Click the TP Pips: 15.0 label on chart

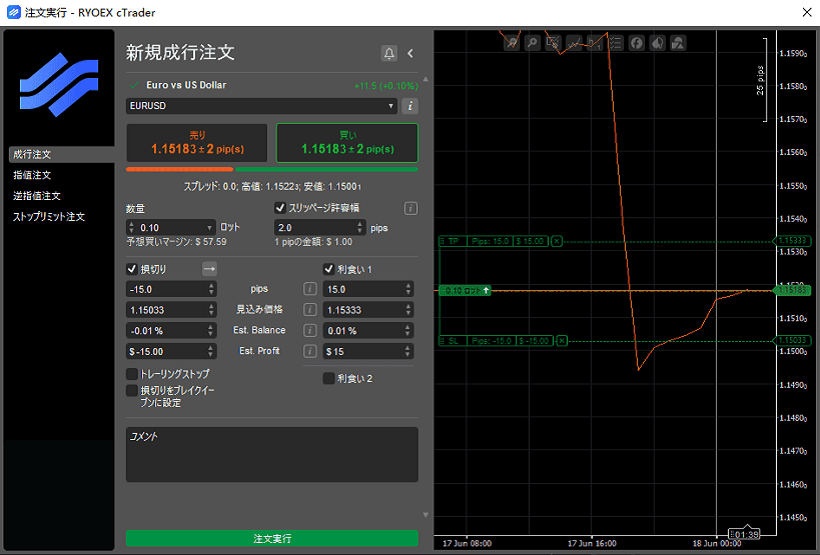(x=490, y=241)
